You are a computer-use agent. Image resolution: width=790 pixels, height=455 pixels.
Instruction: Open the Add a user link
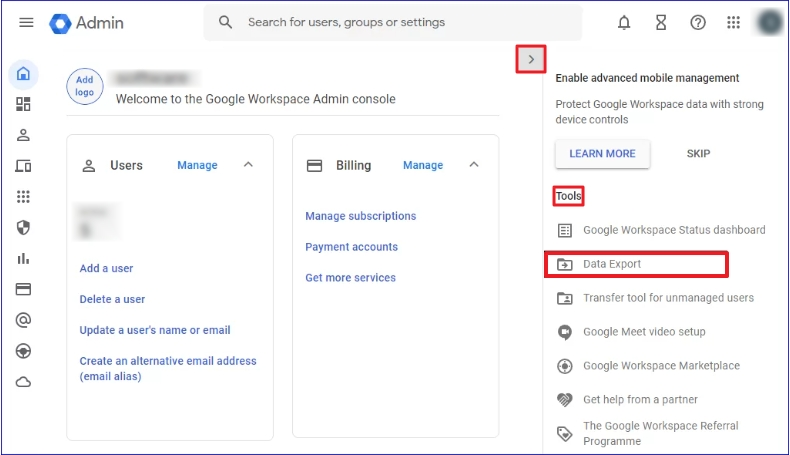point(106,269)
